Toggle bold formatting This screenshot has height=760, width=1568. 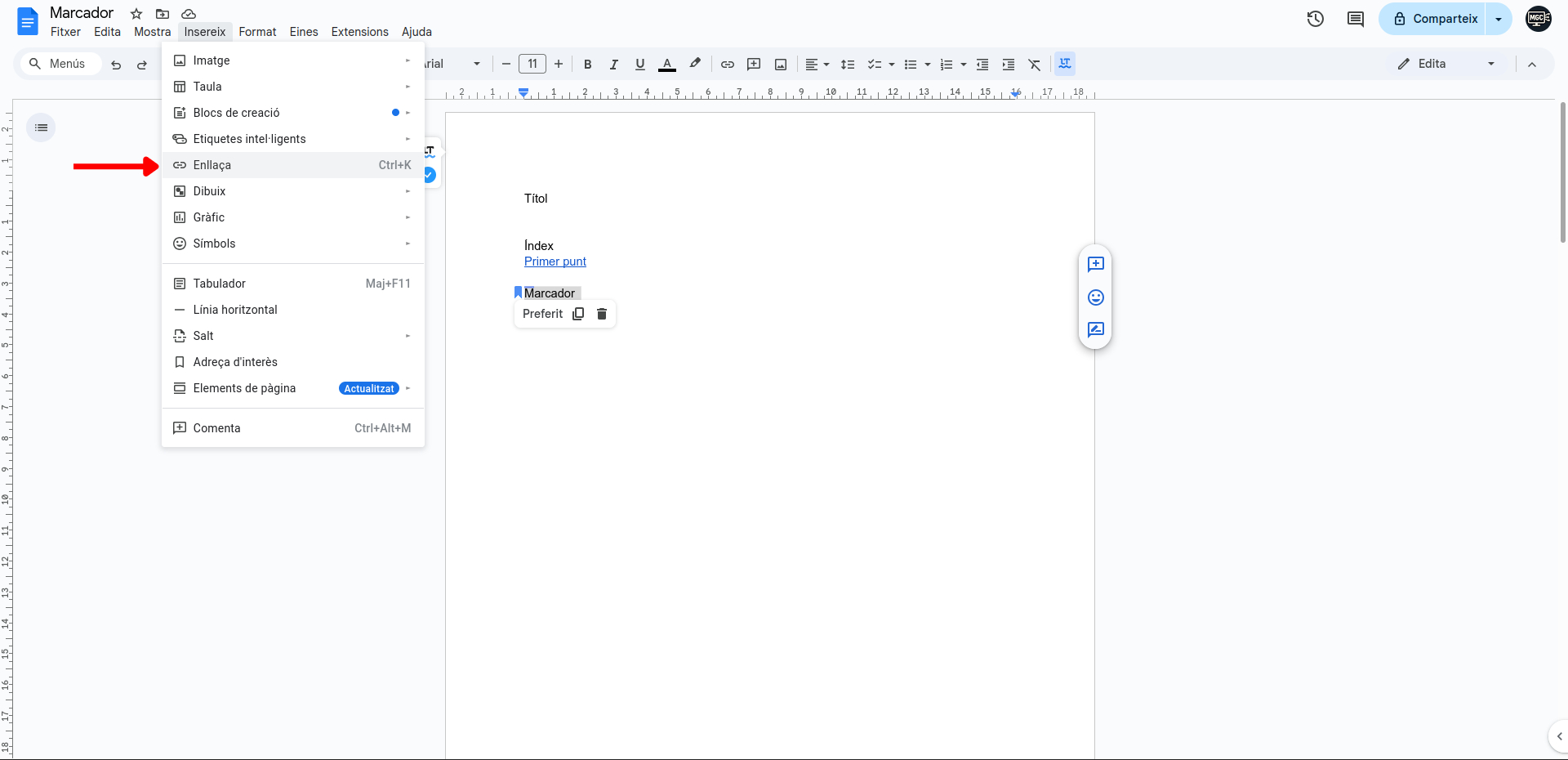[x=587, y=64]
